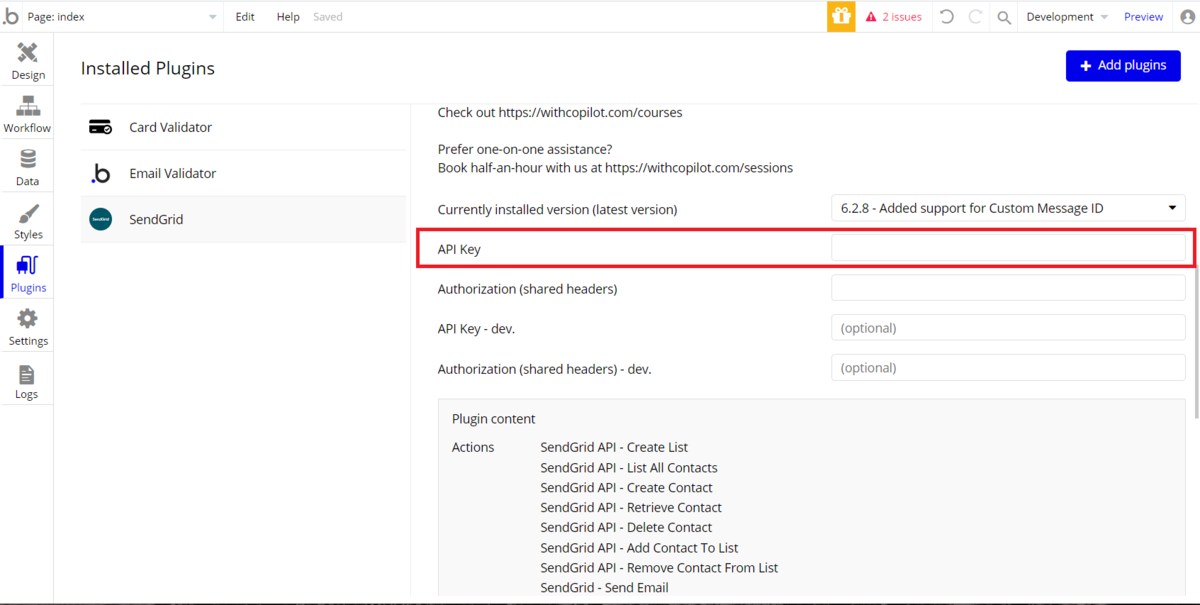
Task: Click Authorization (shared headers) input field
Action: 1008,288
